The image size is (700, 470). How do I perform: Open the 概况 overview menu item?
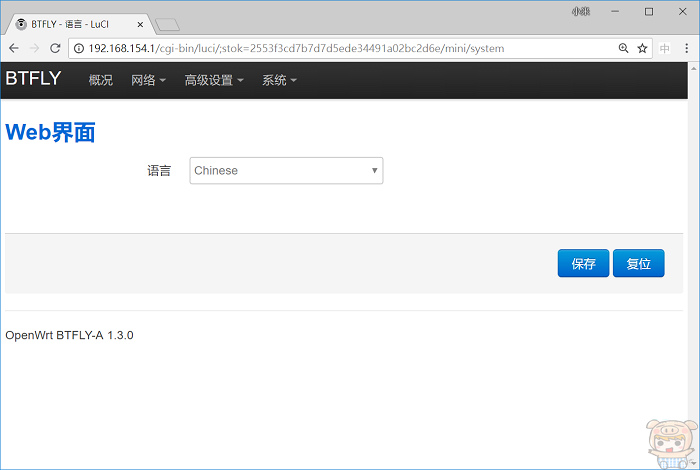pyautogui.click(x=100, y=80)
